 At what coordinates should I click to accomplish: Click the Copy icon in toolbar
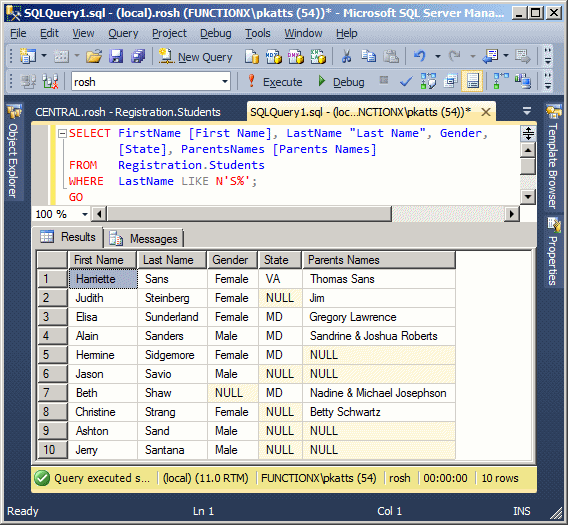pos(368,57)
